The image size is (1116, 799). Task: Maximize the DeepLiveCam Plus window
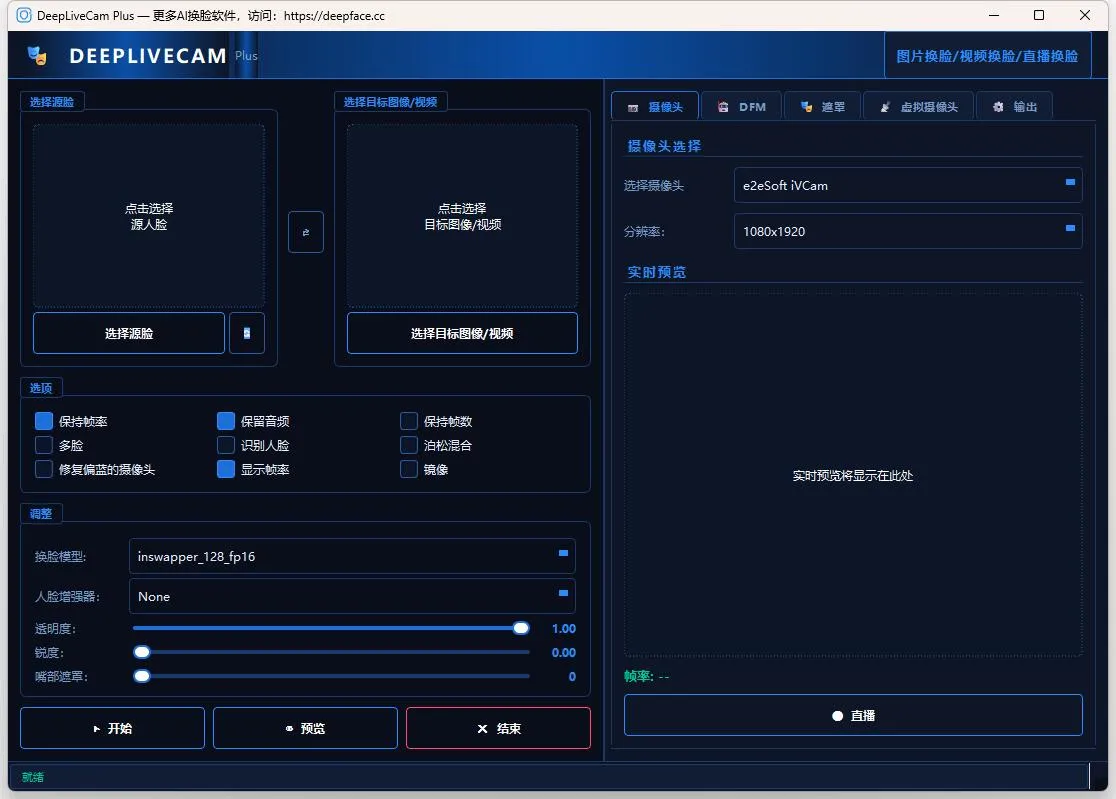click(1039, 15)
